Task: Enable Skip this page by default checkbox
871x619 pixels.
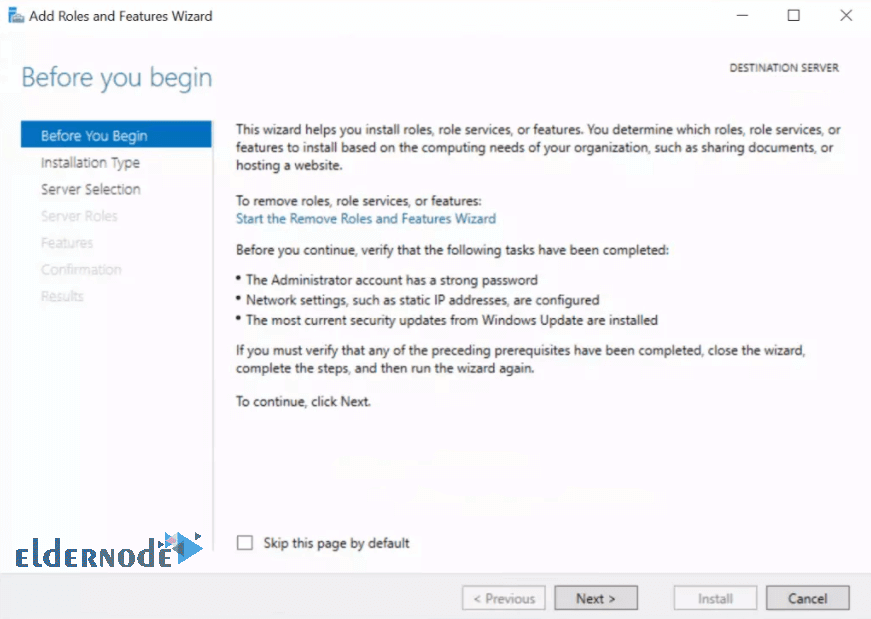Action: tap(244, 543)
